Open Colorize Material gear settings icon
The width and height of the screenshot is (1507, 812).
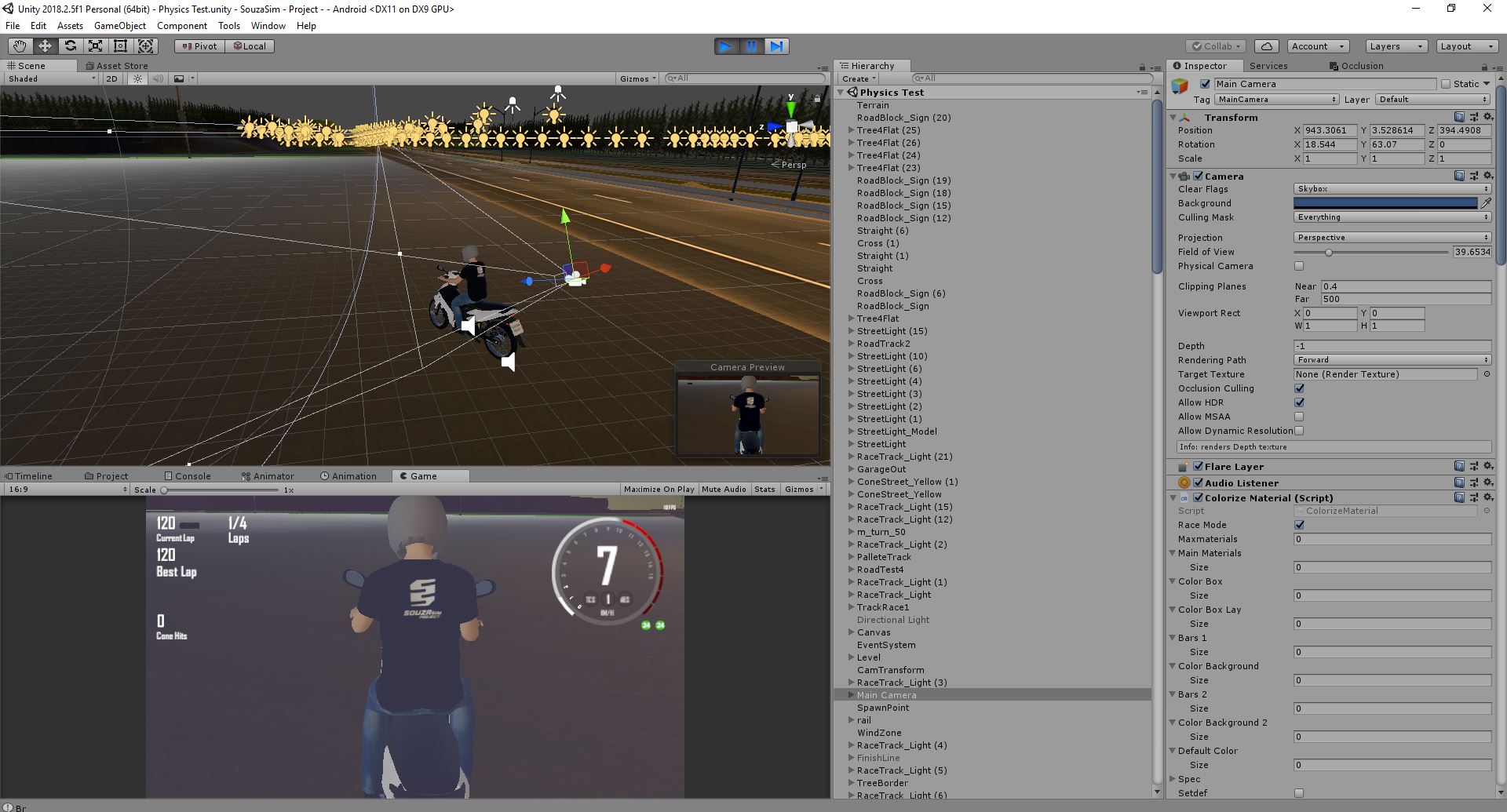pyautogui.click(x=1487, y=497)
